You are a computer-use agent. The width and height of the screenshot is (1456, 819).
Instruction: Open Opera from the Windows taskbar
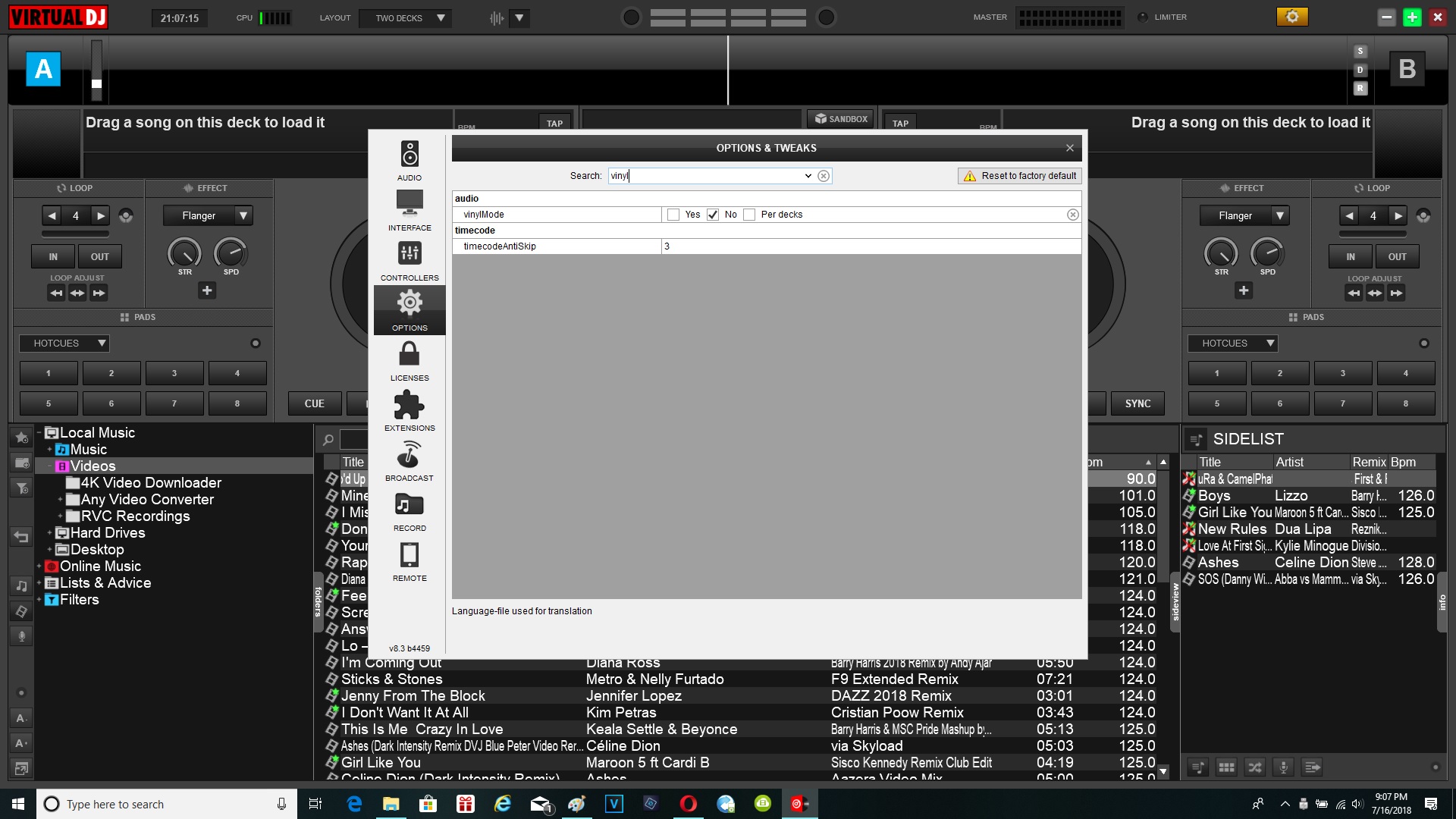point(688,804)
